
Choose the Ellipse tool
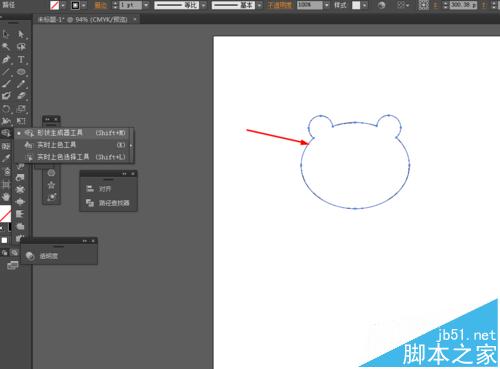[21, 72]
